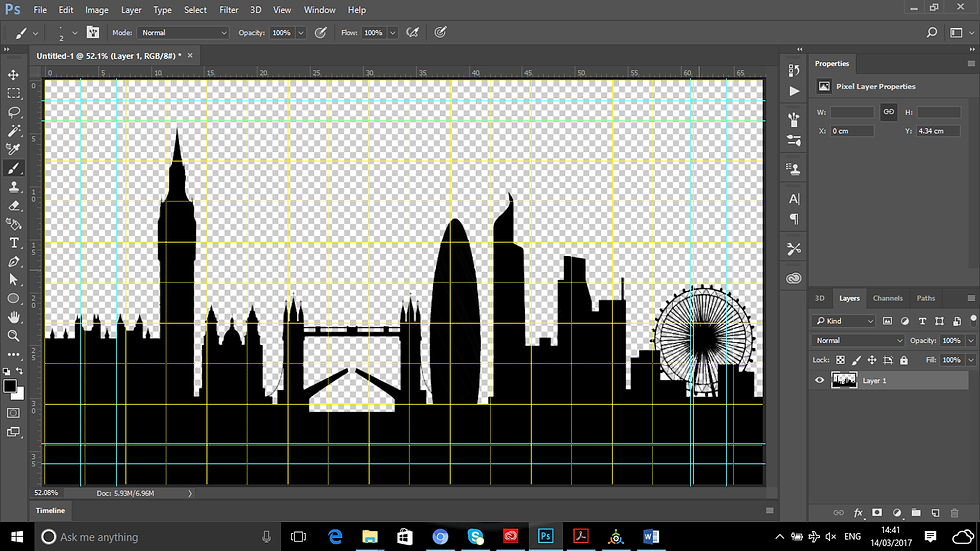This screenshot has height=551, width=980.
Task: Open the Flow slider dropdown
Action: (392, 32)
